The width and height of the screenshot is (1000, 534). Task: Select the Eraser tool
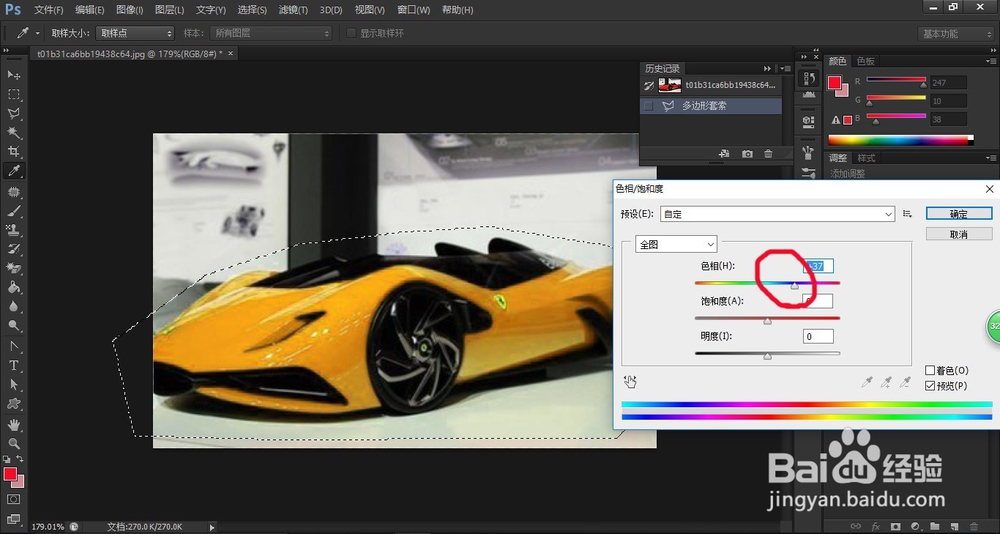click(x=13, y=268)
